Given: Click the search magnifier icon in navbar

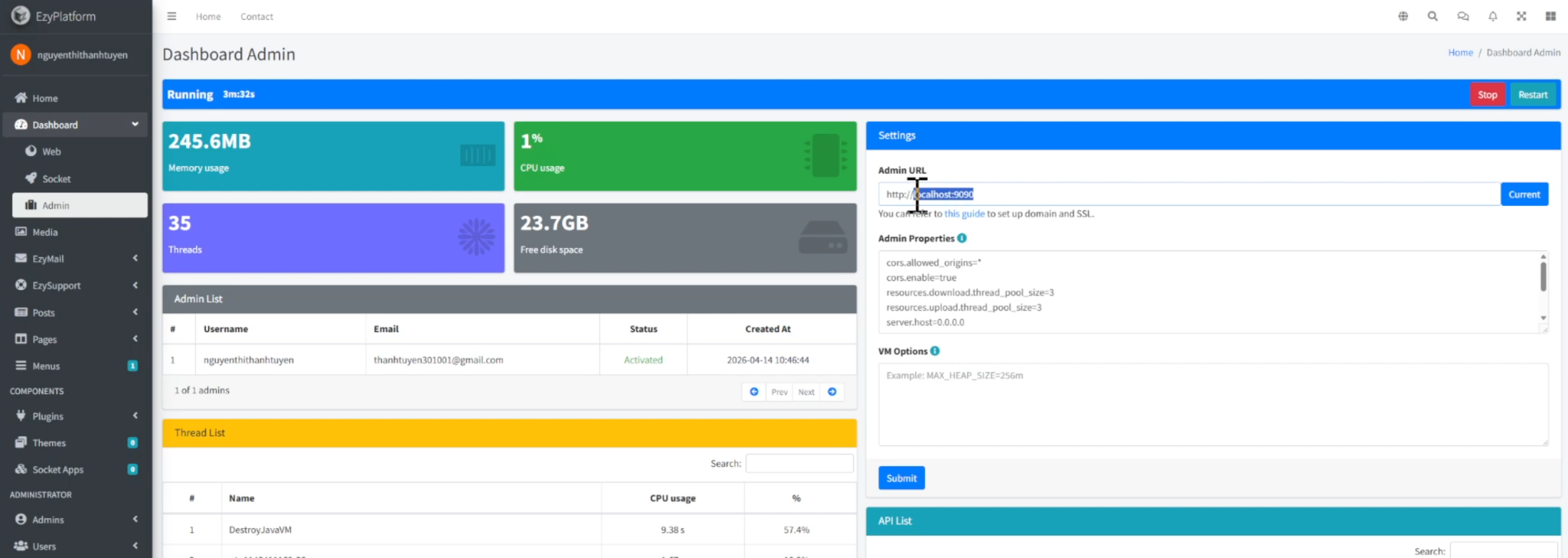Looking at the screenshot, I should tap(1432, 16).
